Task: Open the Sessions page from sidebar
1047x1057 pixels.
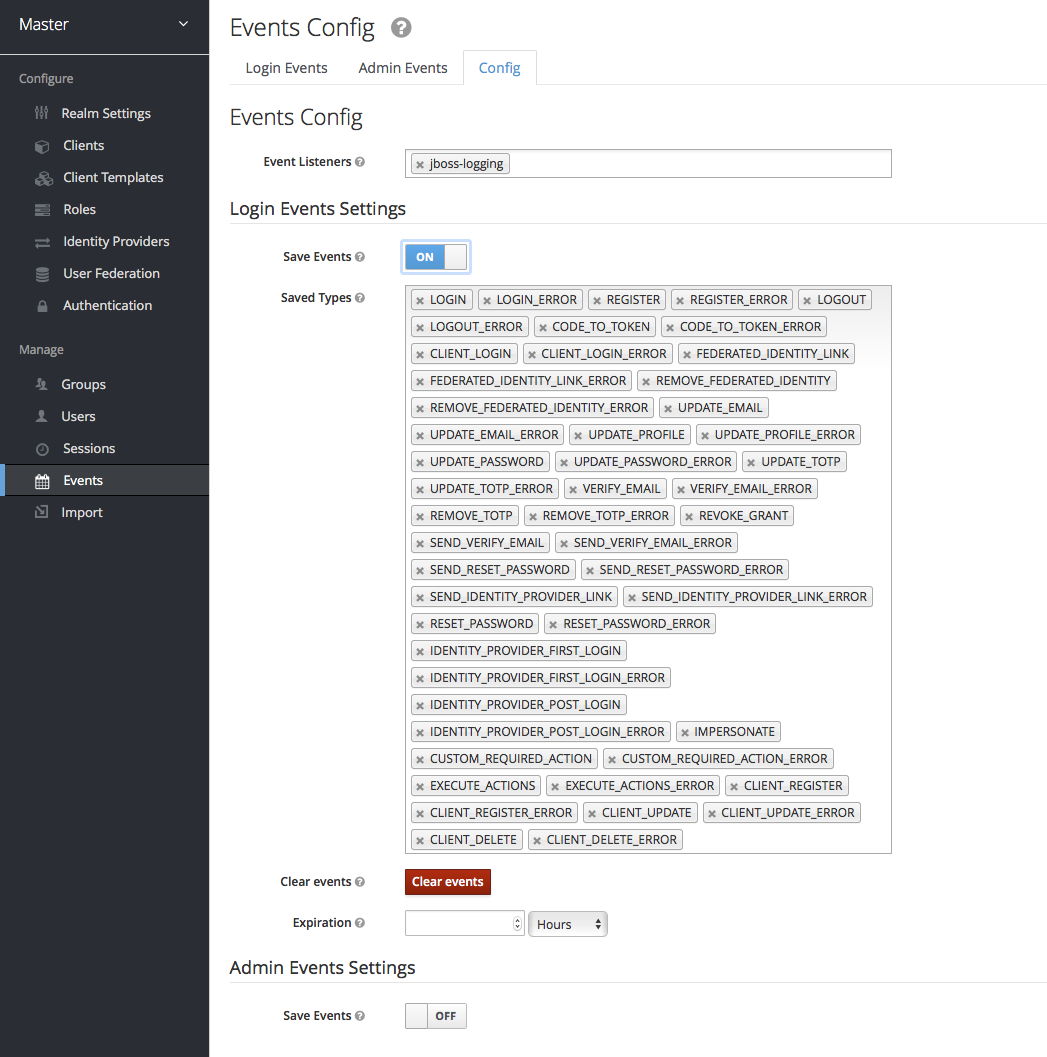Action: 89,448
